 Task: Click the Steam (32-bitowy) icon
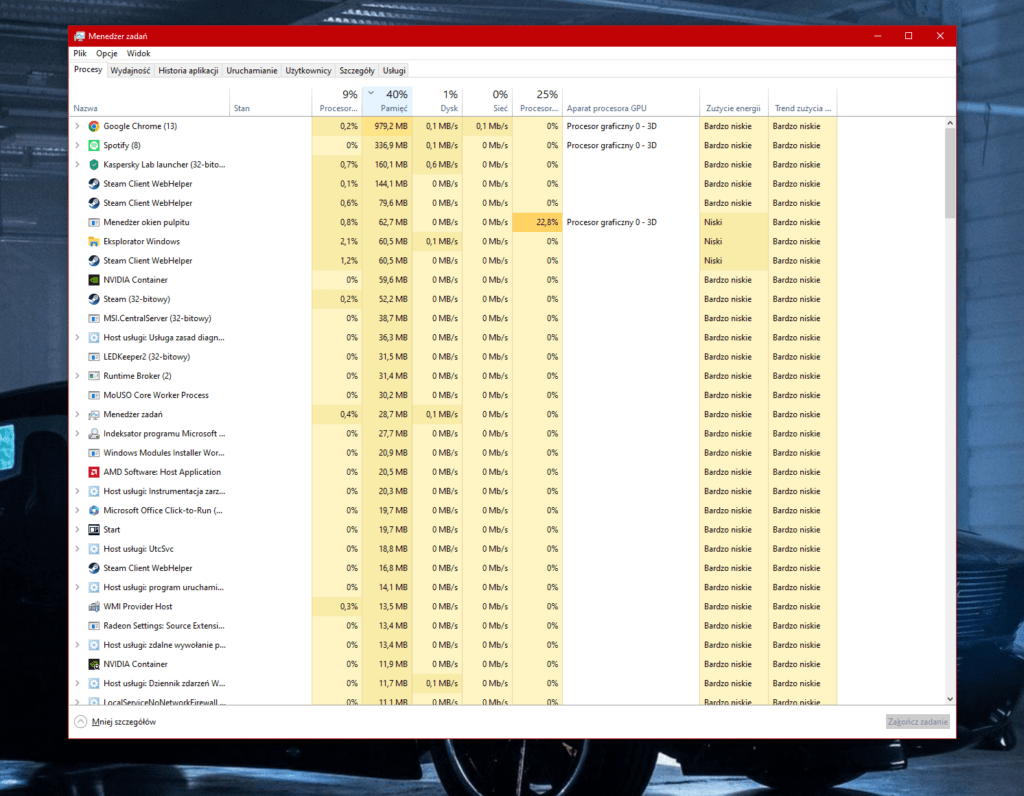coord(94,299)
